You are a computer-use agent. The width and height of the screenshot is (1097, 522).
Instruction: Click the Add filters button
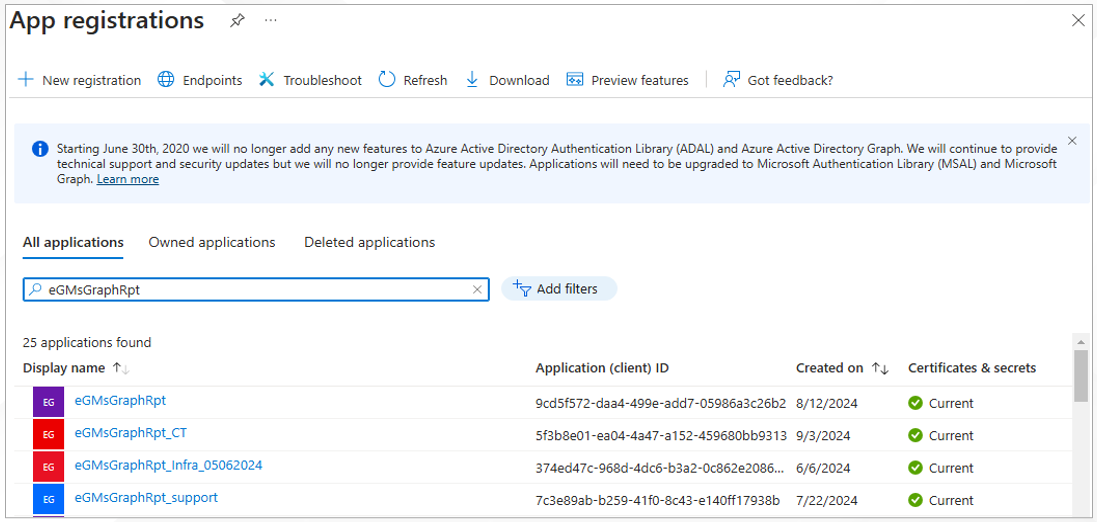pyautogui.click(x=559, y=288)
